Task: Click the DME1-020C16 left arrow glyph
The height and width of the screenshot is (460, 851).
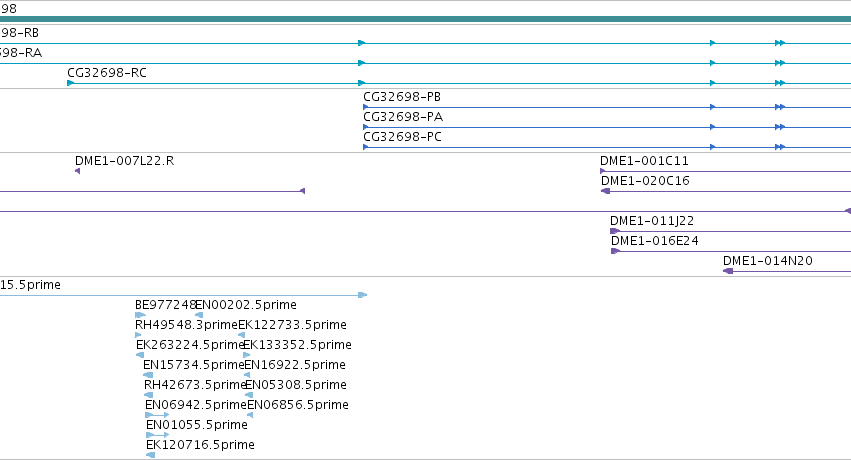Action: tap(606, 191)
